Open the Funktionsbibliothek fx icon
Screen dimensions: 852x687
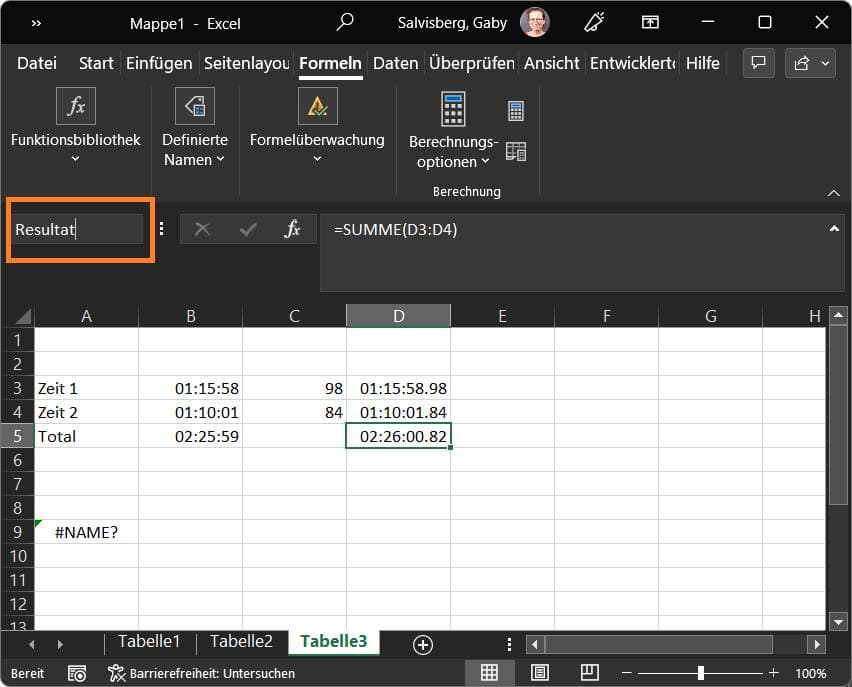tap(75, 106)
